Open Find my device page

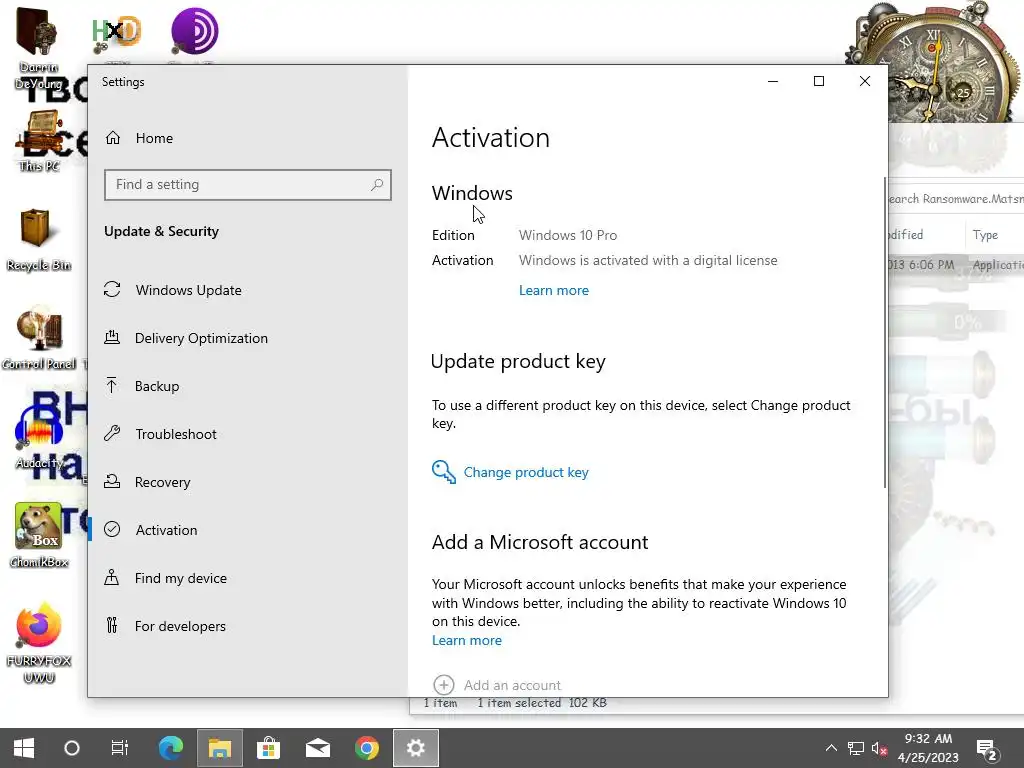tap(166, 578)
